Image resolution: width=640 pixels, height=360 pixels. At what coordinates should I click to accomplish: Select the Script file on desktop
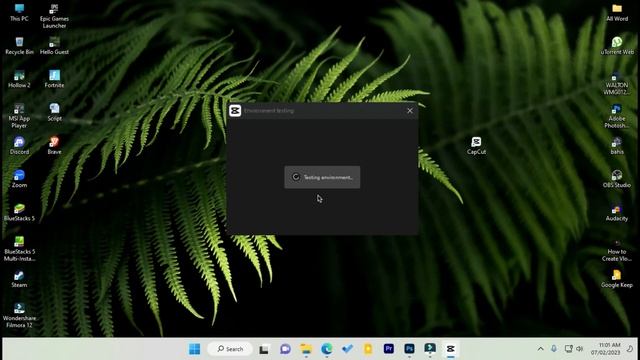54,112
